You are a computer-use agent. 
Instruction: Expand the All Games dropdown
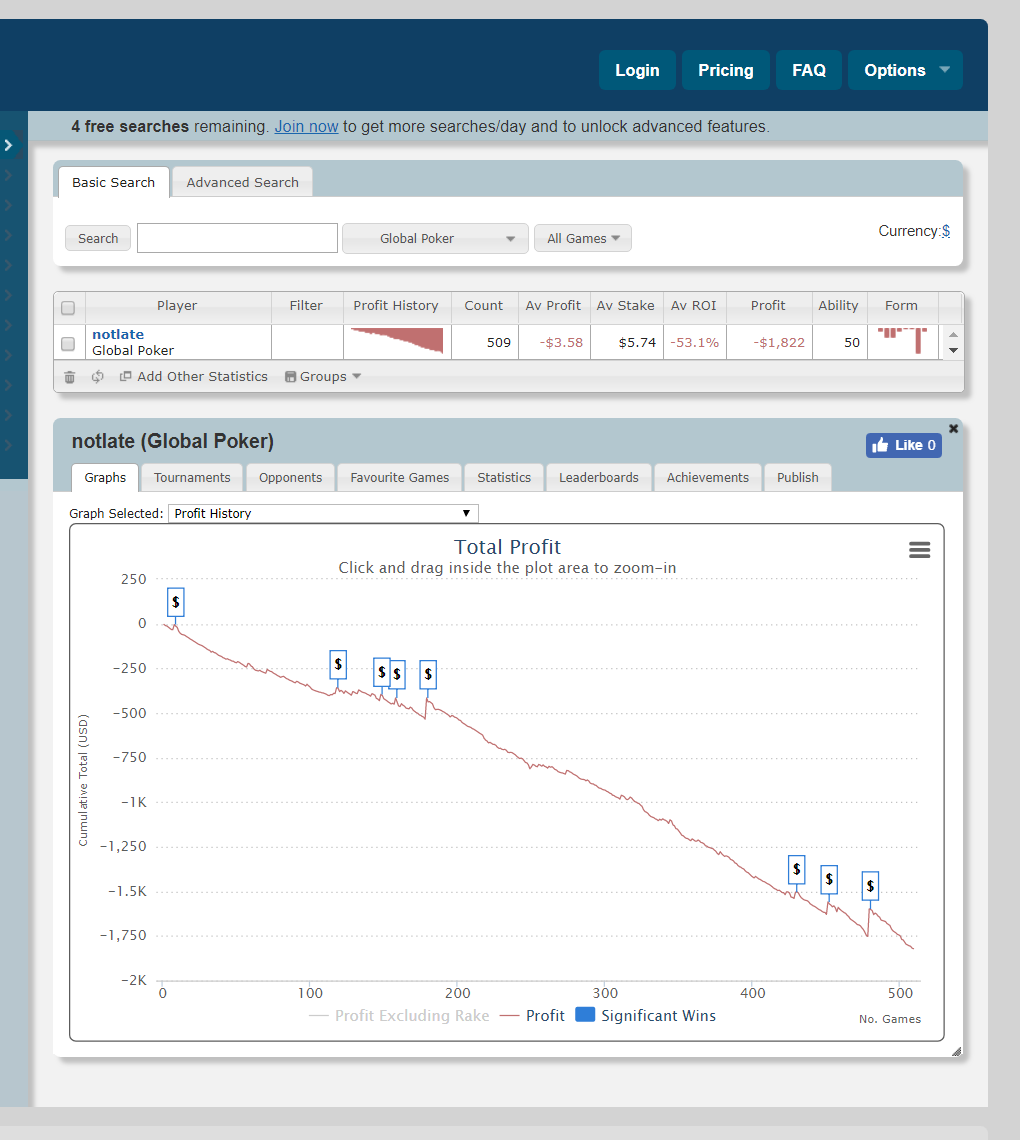[582, 239]
